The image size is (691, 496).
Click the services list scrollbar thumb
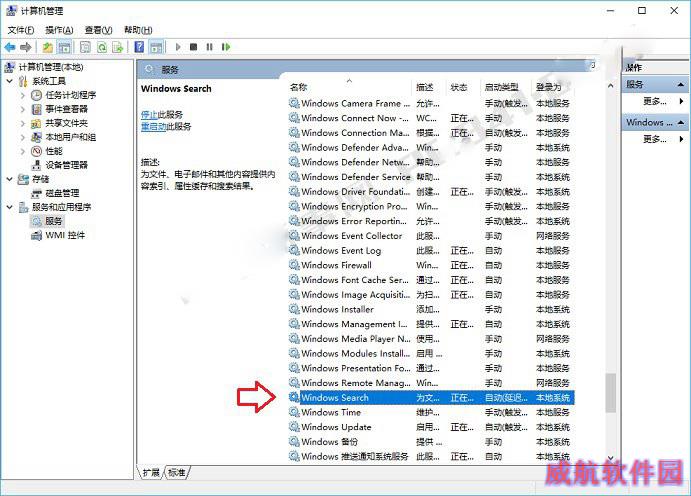[610, 393]
